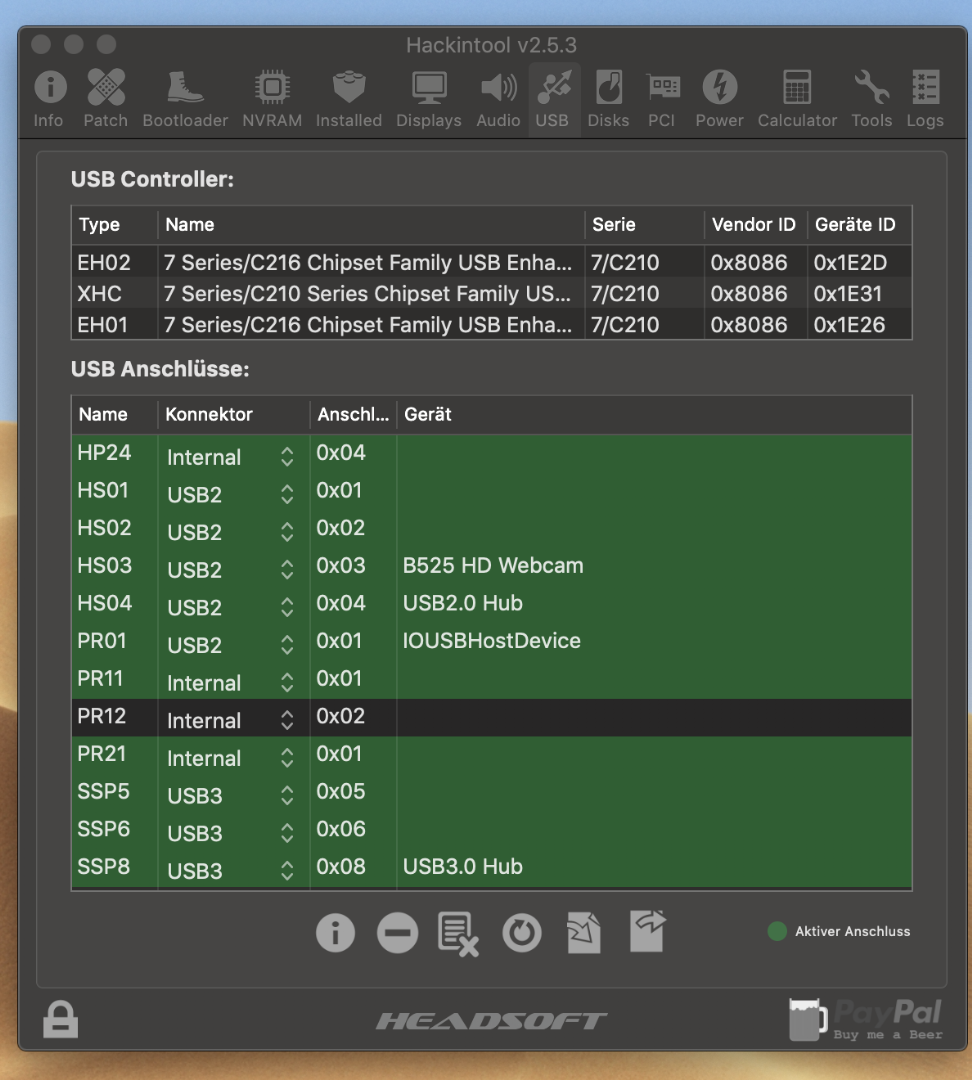Click the Headsoft logo link
This screenshot has height=1080, width=972.
click(x=491, y=1021)
